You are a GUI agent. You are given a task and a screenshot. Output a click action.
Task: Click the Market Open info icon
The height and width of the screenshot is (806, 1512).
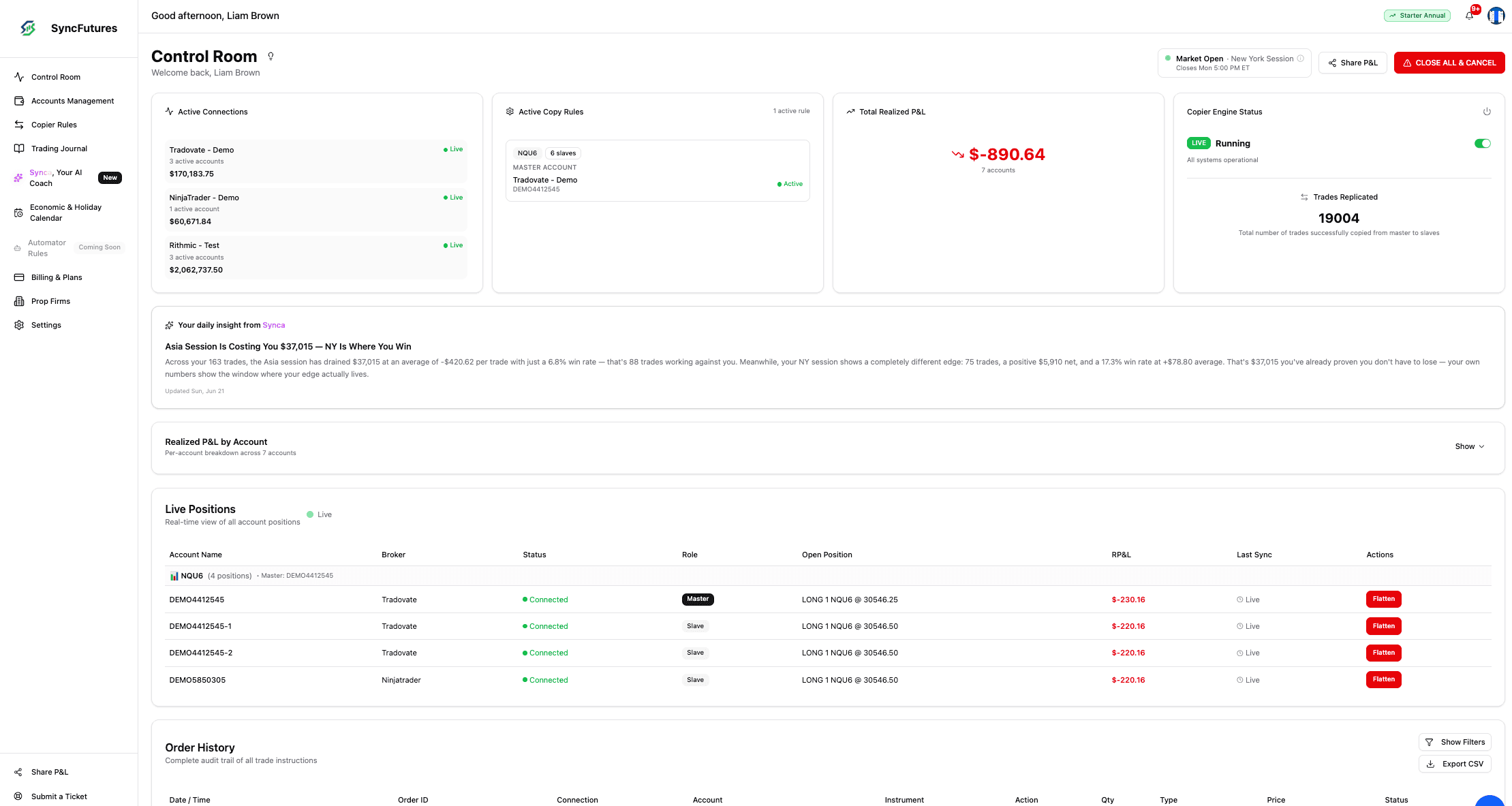point(1300,59)
